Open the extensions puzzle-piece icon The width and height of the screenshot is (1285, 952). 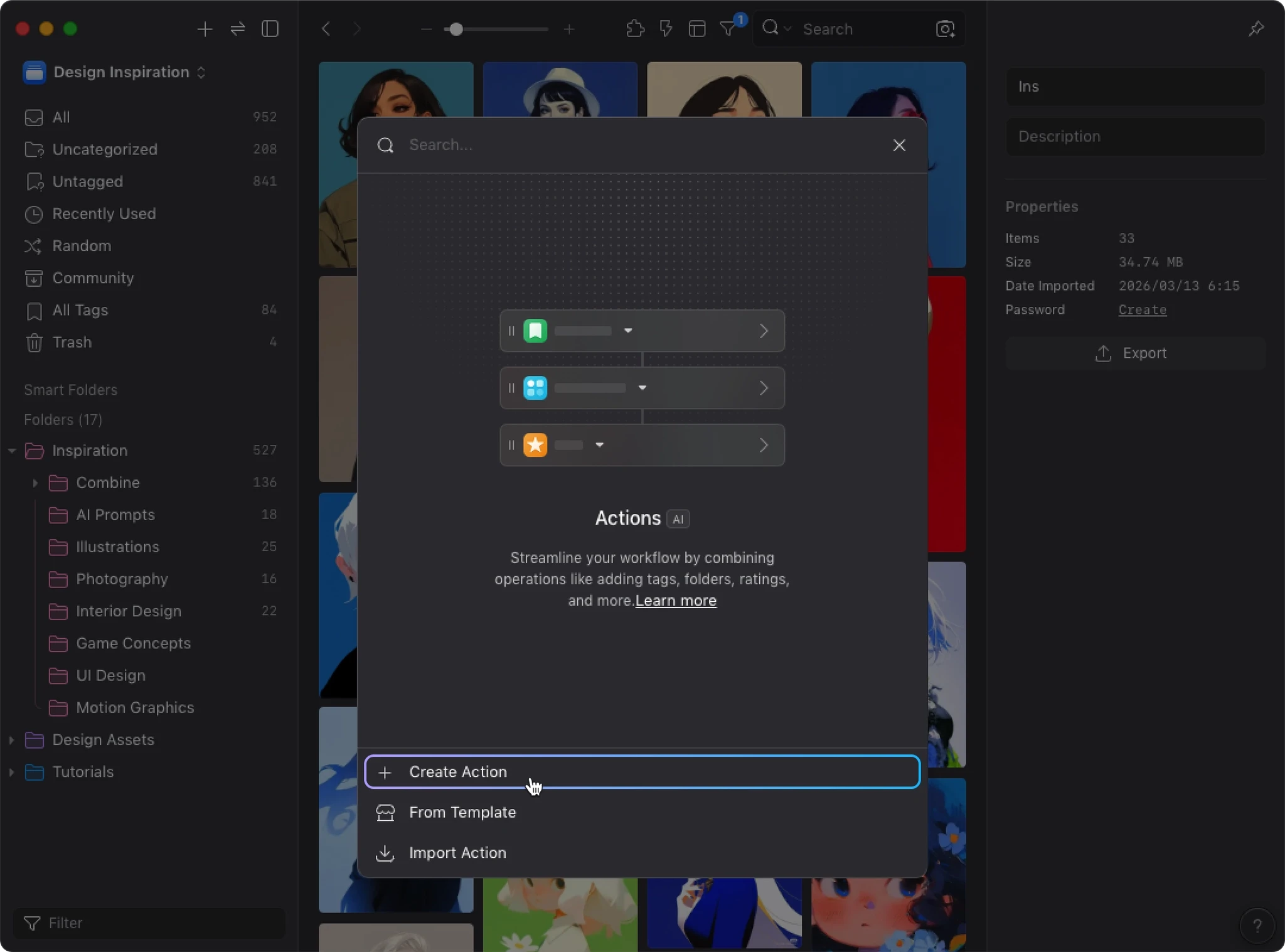(635, 29)
